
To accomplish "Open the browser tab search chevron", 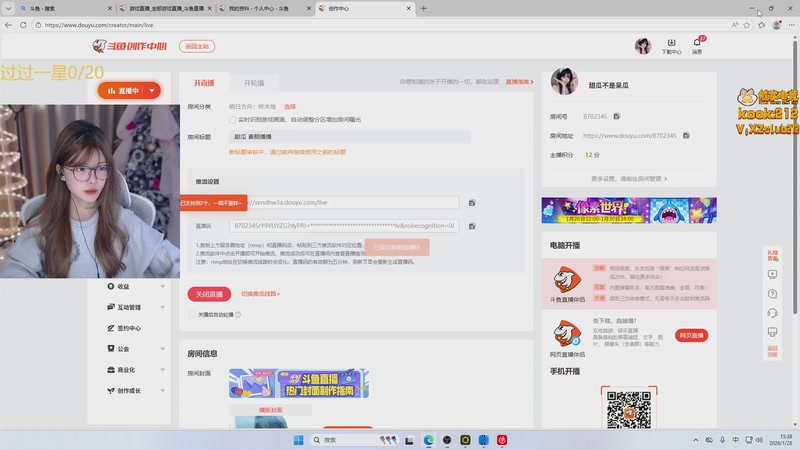I will (x=8, y=8).
